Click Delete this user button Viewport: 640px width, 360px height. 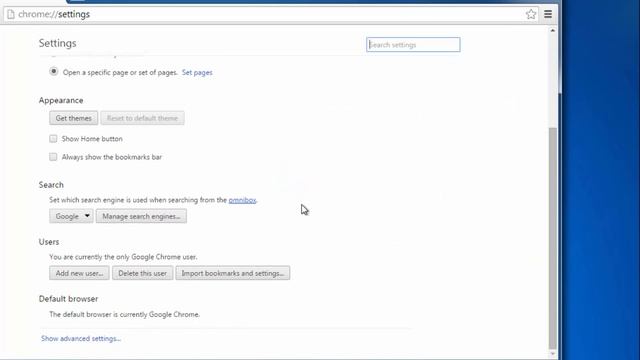click(142, 273)
